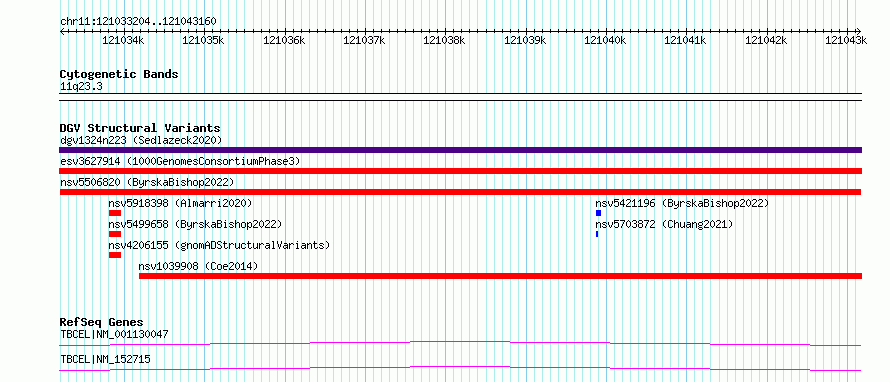
Task: Open nsv4206155 gnomADStructuralVariants label
Action: 219,245
